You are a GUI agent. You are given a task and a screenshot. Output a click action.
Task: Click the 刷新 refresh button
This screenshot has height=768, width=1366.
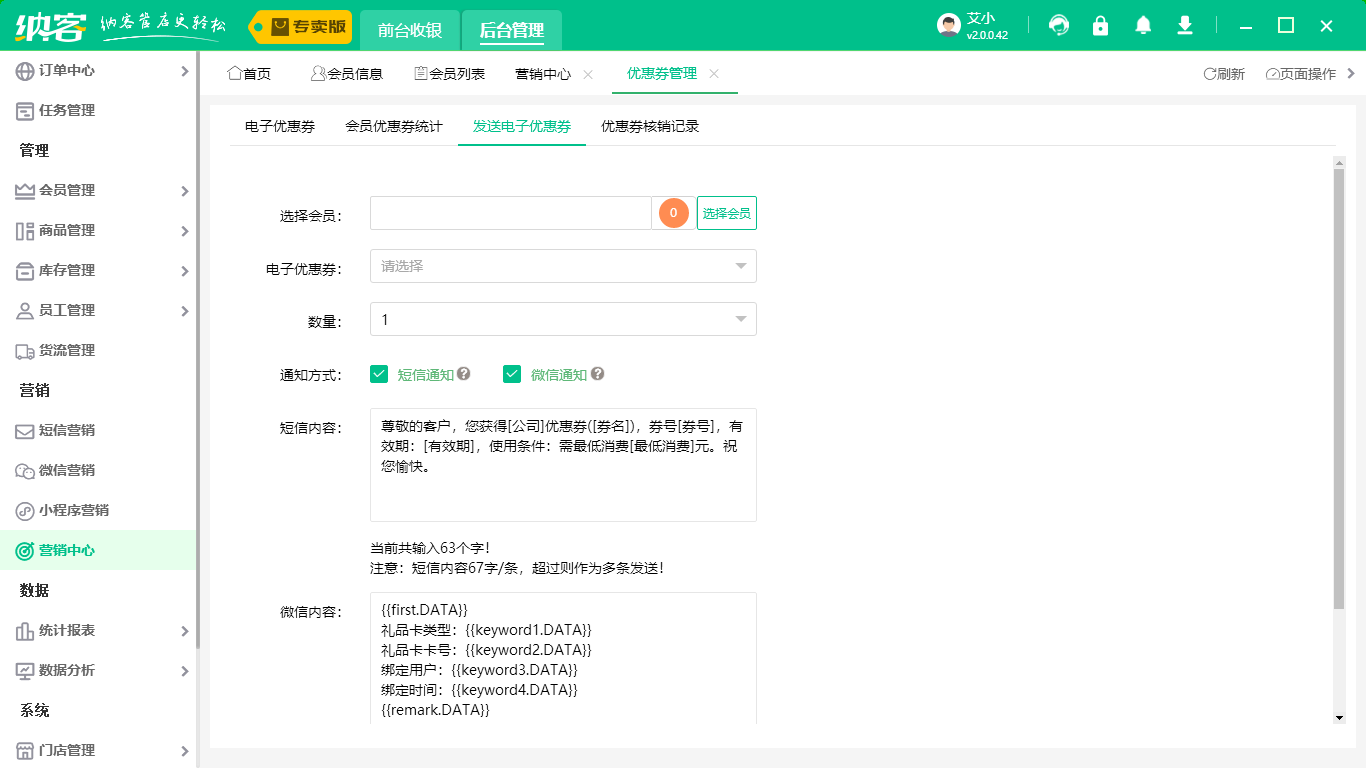click(1224, 74)
